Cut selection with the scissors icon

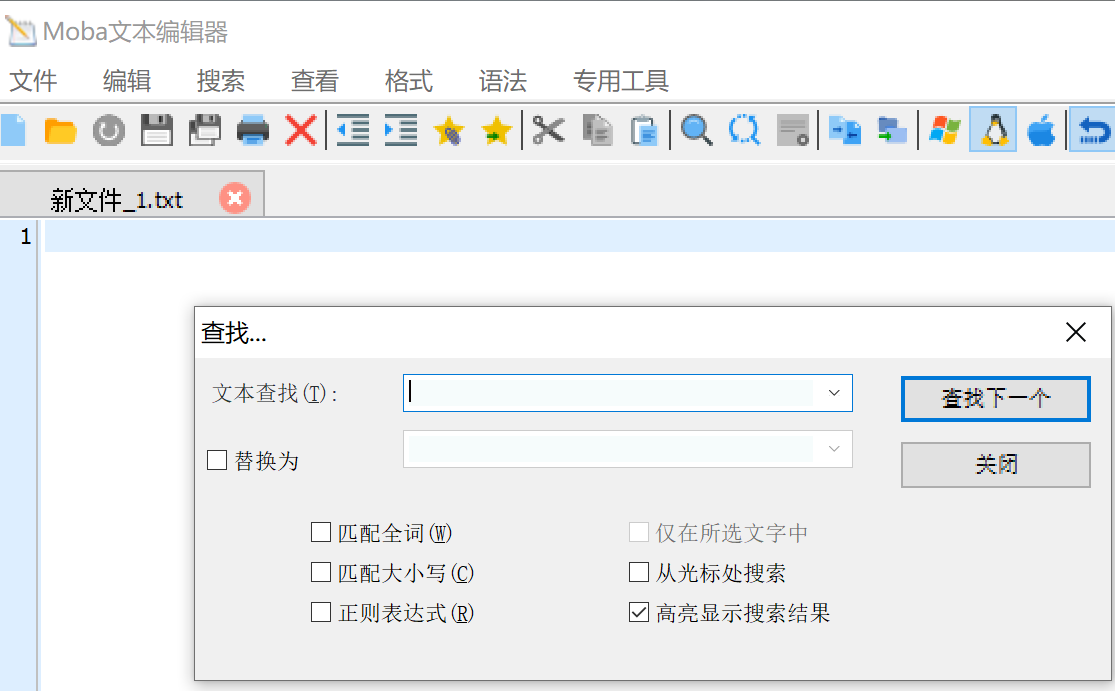point(548,131)
